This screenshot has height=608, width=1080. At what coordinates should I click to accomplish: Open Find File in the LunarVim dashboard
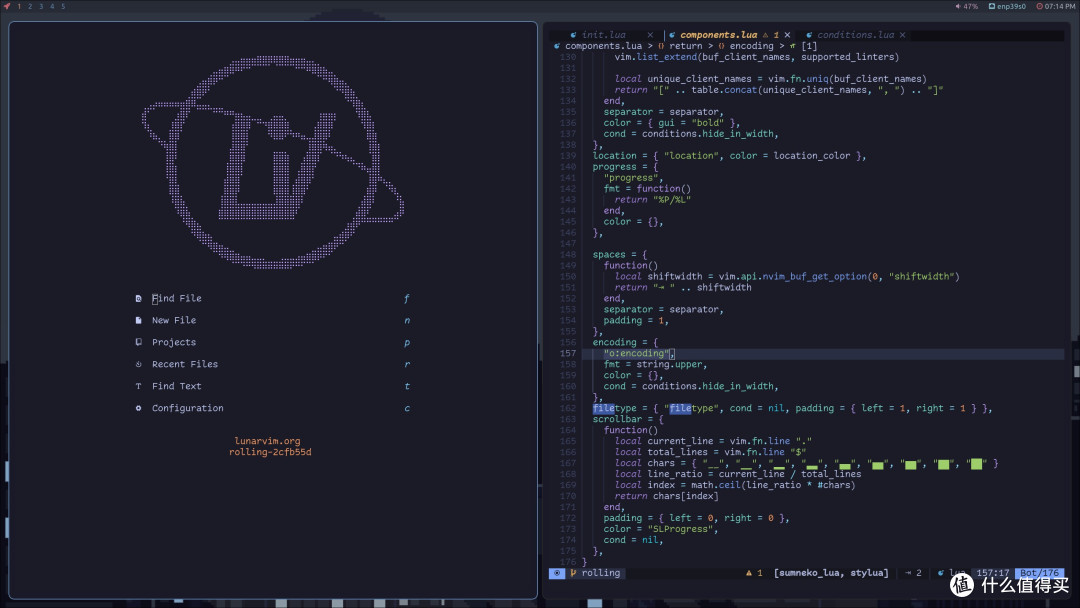(176, 298)
